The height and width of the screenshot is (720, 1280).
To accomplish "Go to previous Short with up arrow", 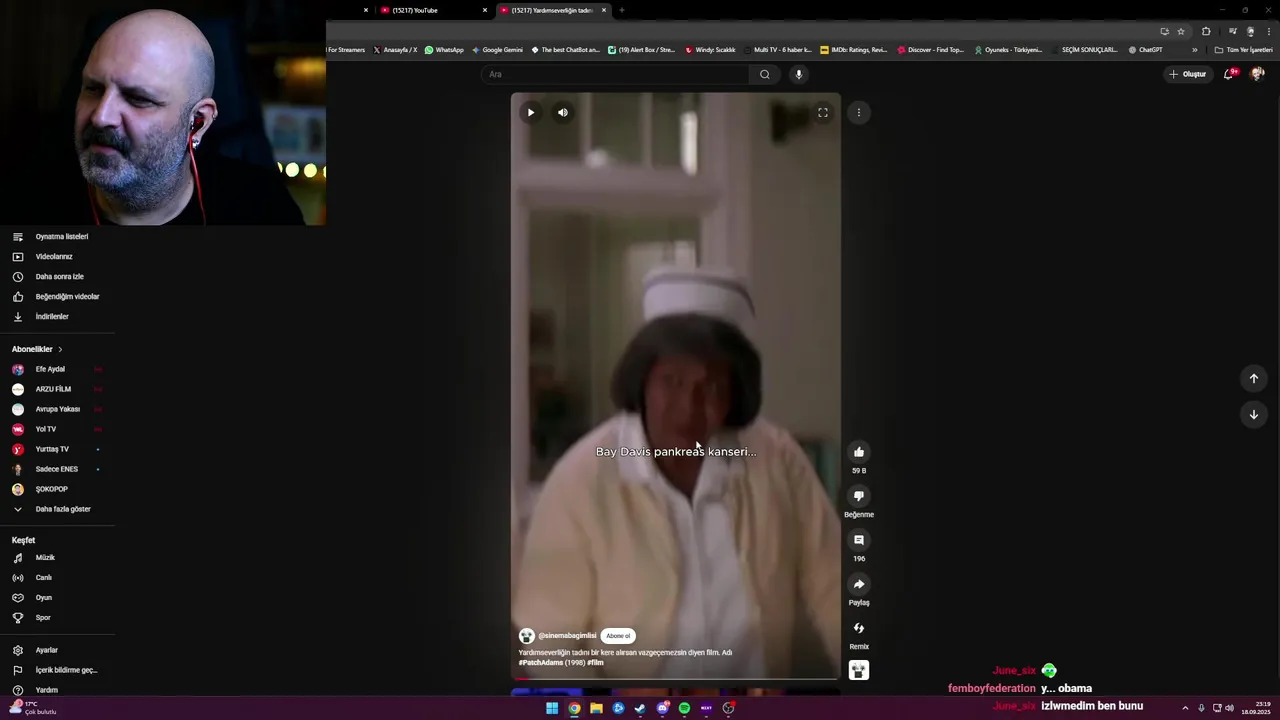I will [x=1254, y=378].
